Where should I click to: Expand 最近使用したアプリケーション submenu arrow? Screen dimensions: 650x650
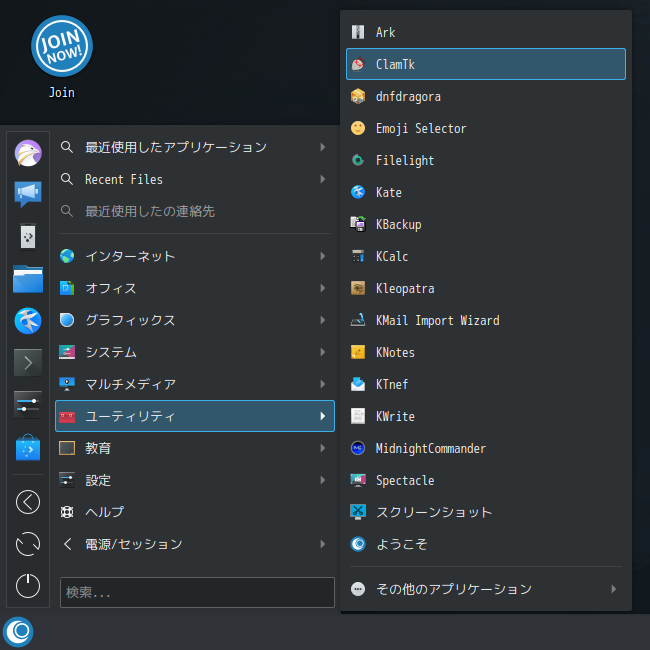click(323, 147)
